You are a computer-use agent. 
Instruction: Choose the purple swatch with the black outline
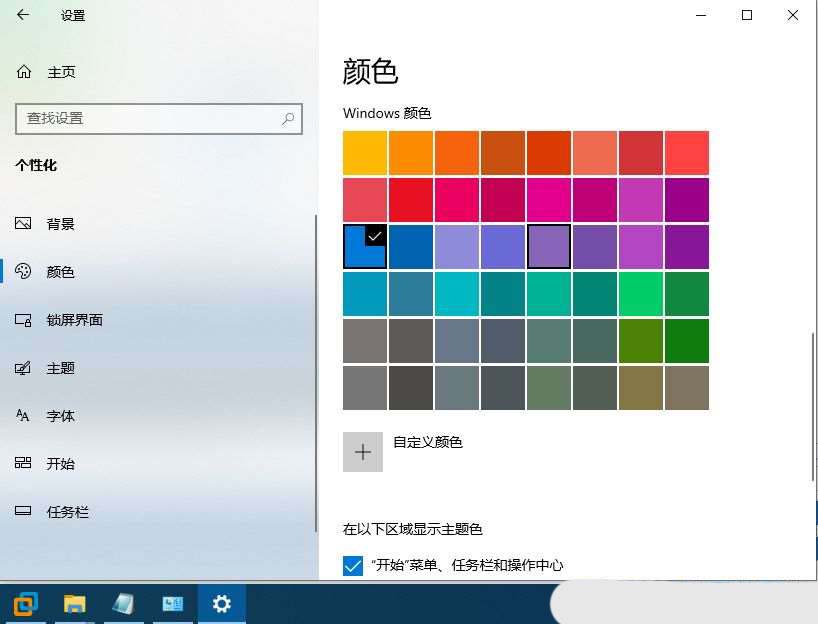(549, 247)
